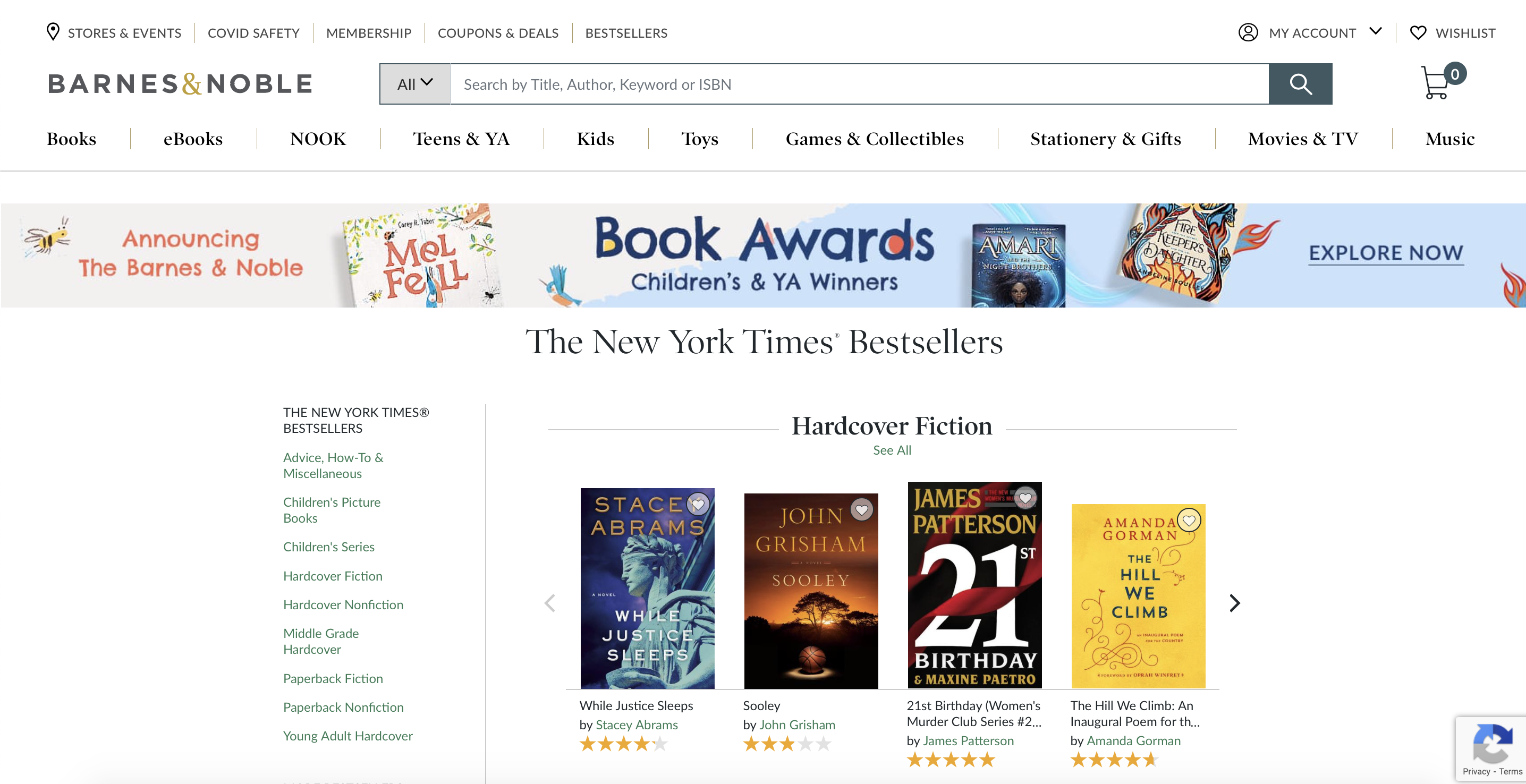Open Young Adult Hardcover category

(347, 736)
